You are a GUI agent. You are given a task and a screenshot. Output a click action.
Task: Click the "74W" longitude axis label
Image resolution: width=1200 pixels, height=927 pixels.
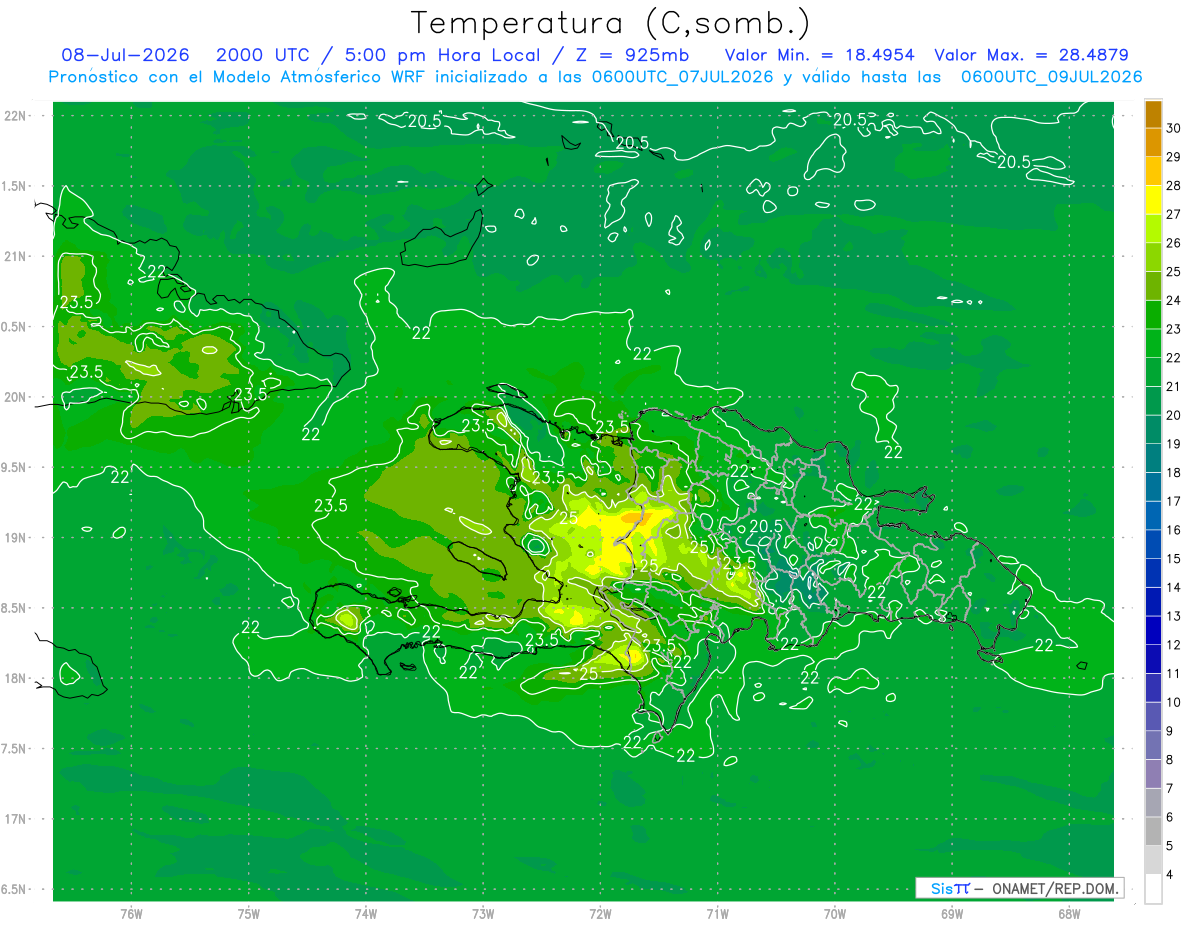click(366, 913)
